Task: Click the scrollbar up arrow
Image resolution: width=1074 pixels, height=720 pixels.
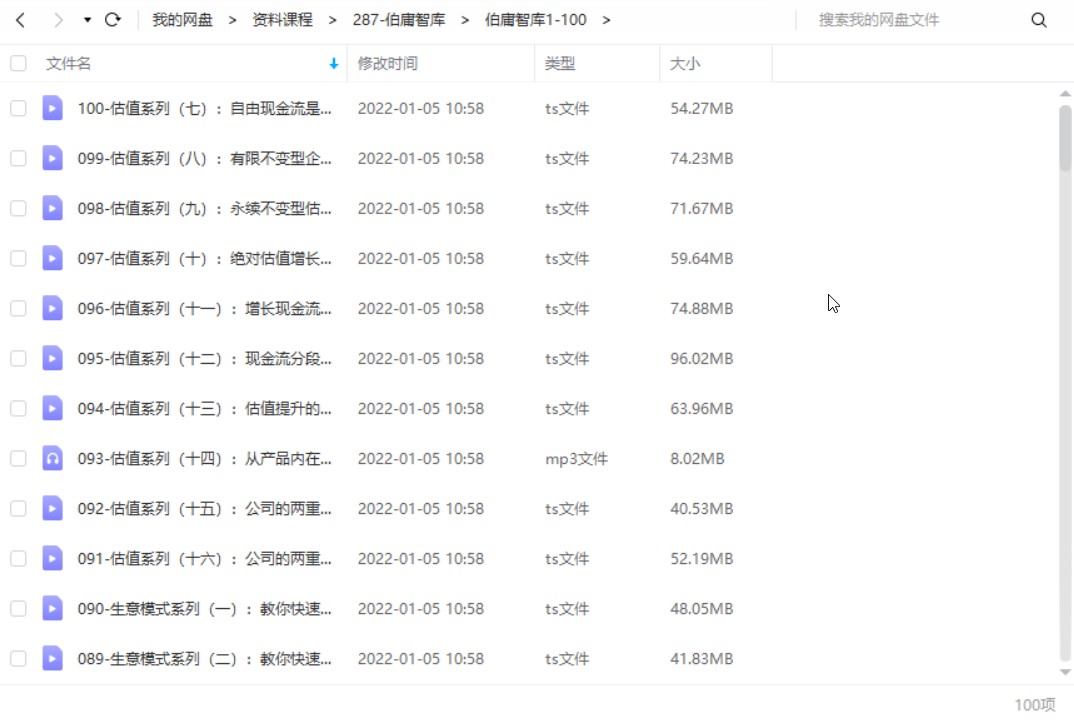Action: coord(1064,94)
